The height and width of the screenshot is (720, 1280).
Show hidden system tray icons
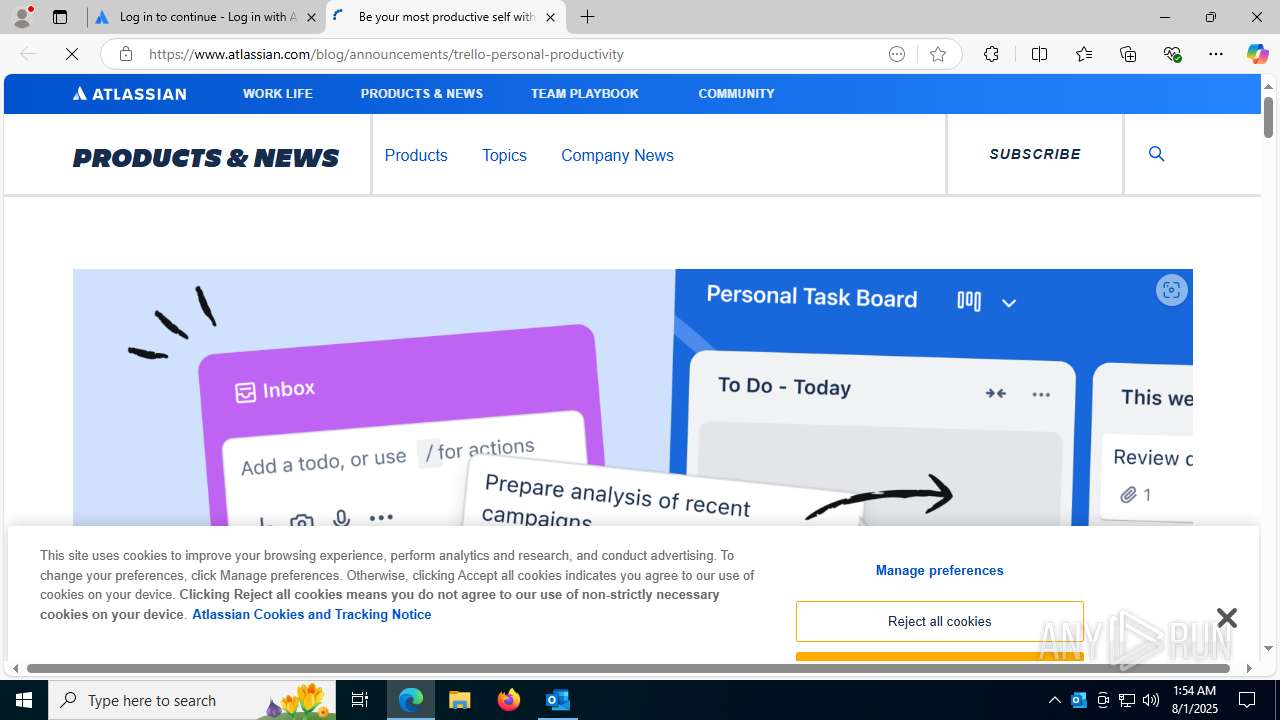1054,700
